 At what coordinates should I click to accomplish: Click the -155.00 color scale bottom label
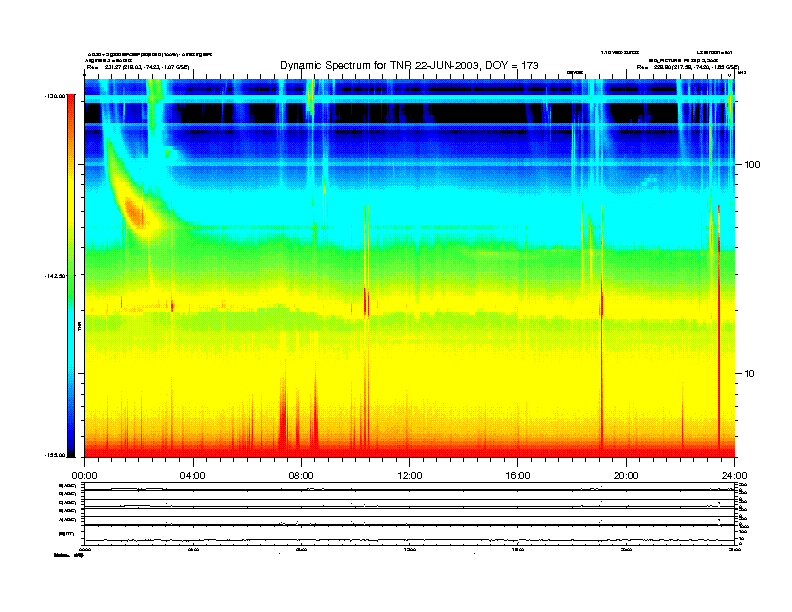tap(55, 455)
